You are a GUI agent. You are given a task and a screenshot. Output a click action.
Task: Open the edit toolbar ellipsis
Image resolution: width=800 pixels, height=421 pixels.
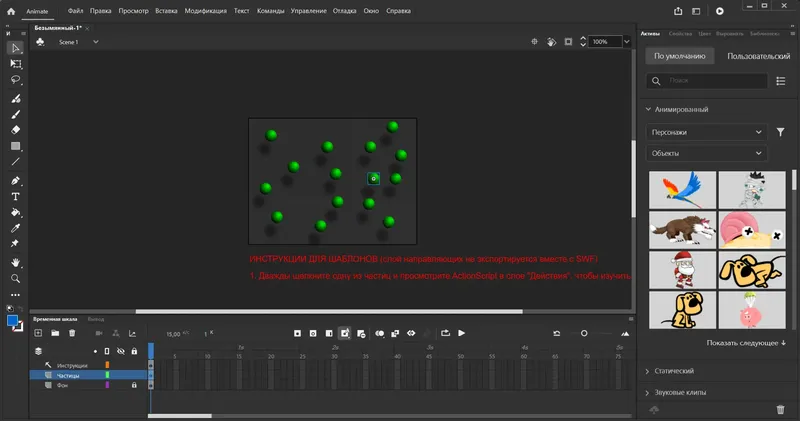coord(16,295)
